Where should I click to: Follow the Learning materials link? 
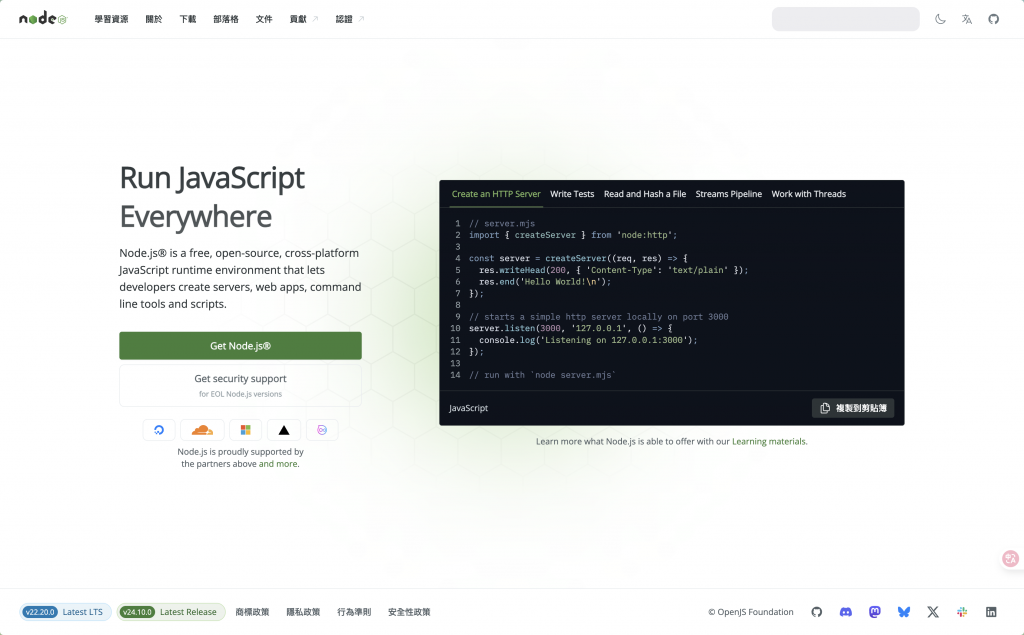(769, 442)
